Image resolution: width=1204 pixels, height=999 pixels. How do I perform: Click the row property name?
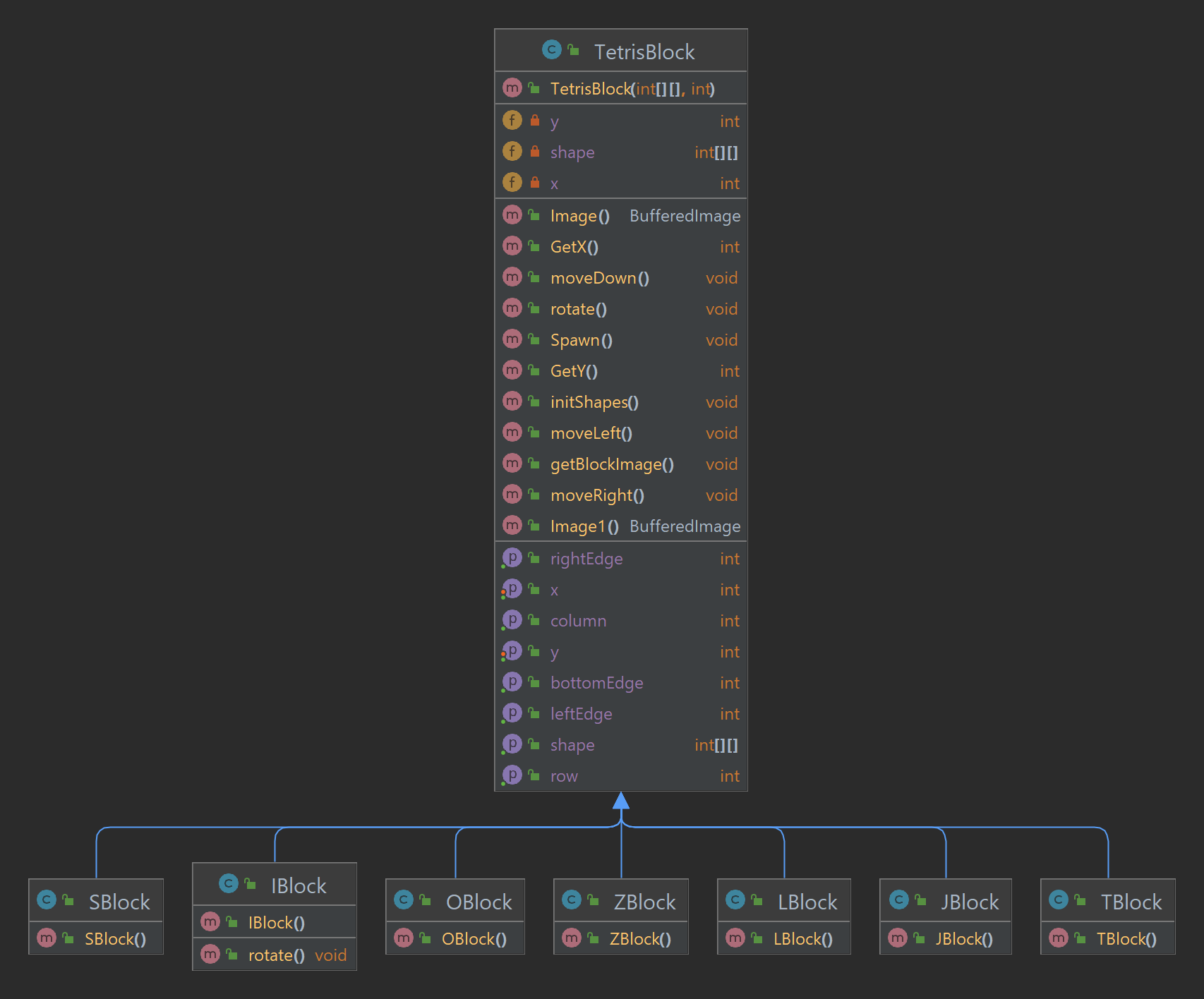pos(564,776)
